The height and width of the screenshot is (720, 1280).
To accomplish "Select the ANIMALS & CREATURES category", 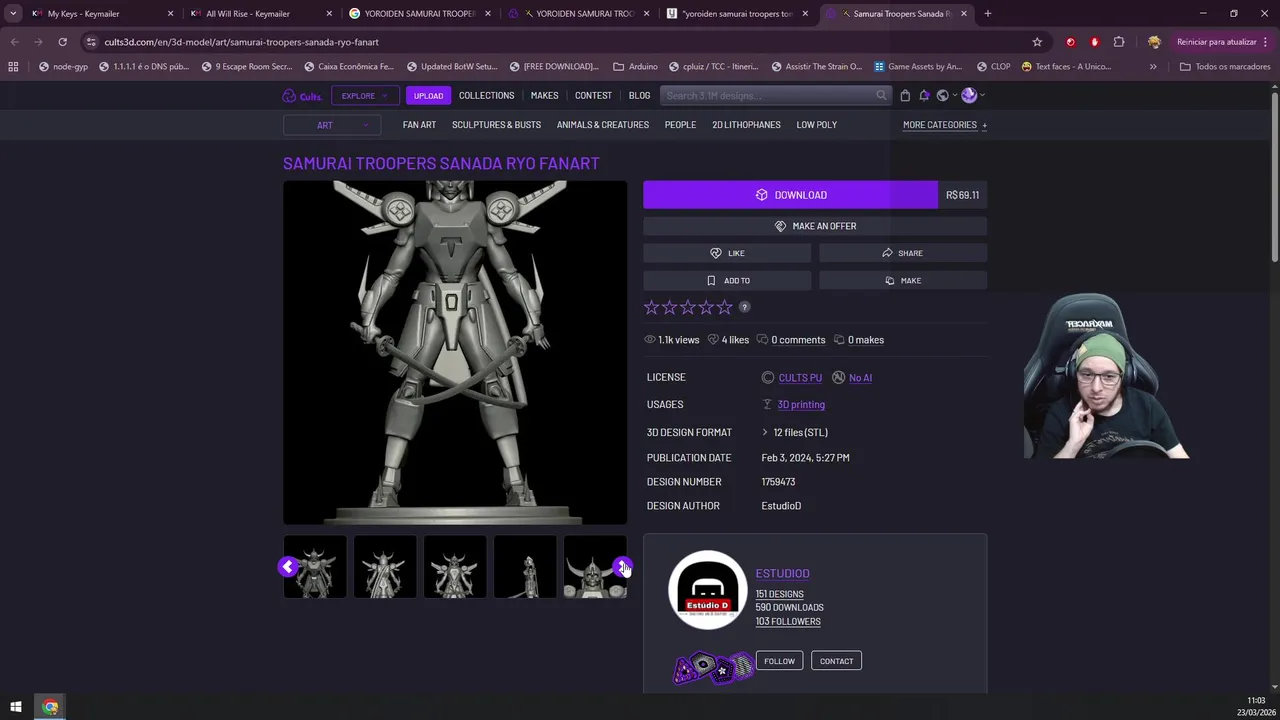I will coord(603,125).
